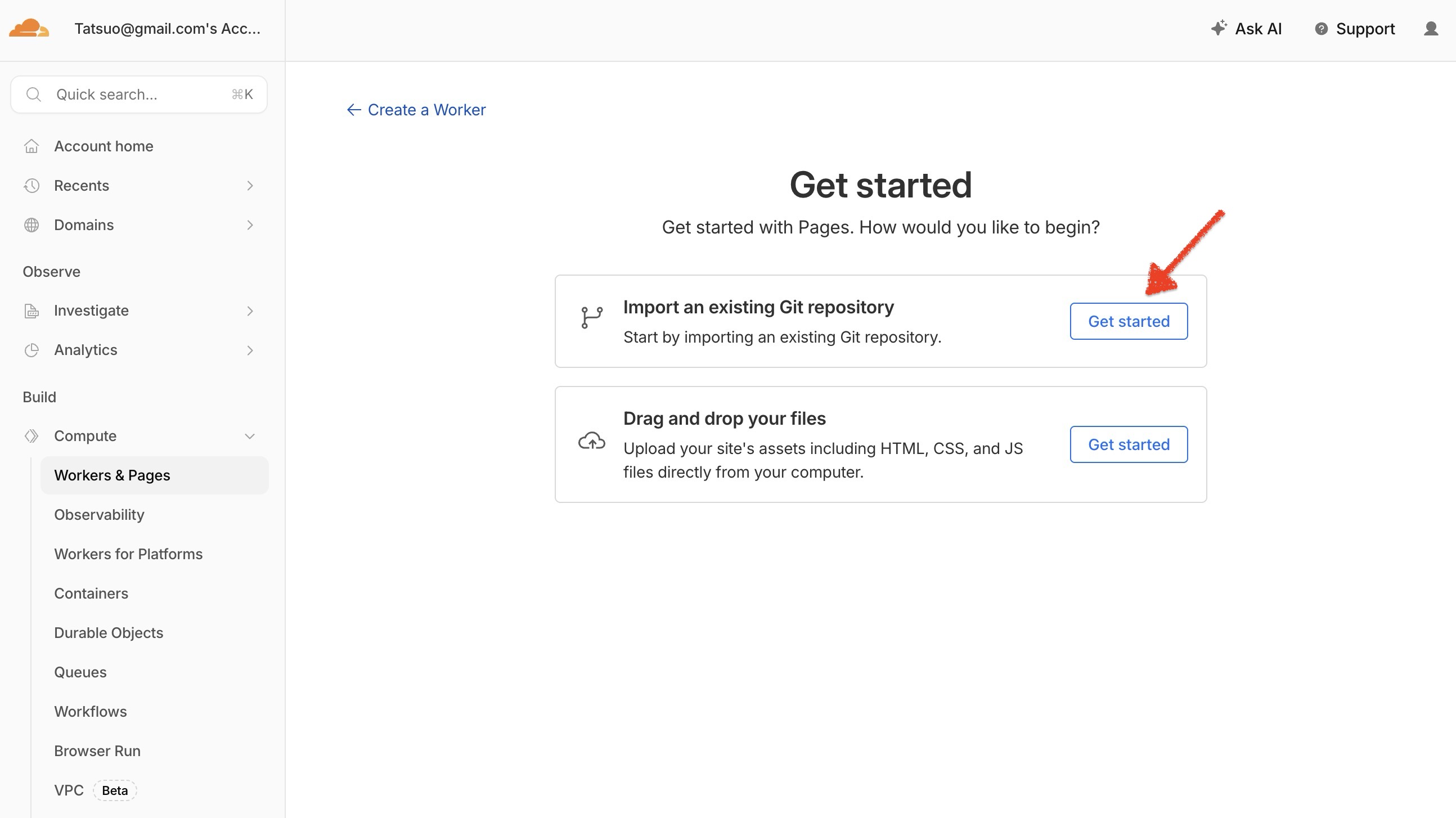Click the Cloudflare logo
The width and height of the screenshot is (1456, 818).
[x=29, y=28]
